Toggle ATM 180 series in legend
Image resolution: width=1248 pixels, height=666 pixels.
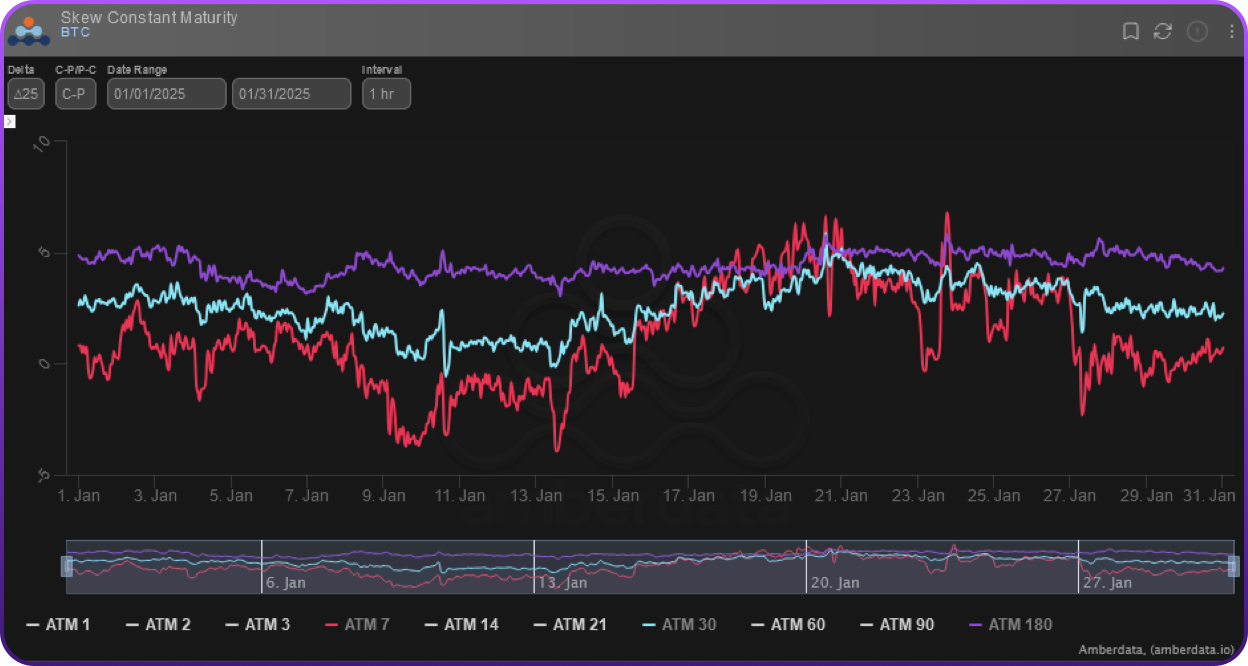tap(1010, 625)
